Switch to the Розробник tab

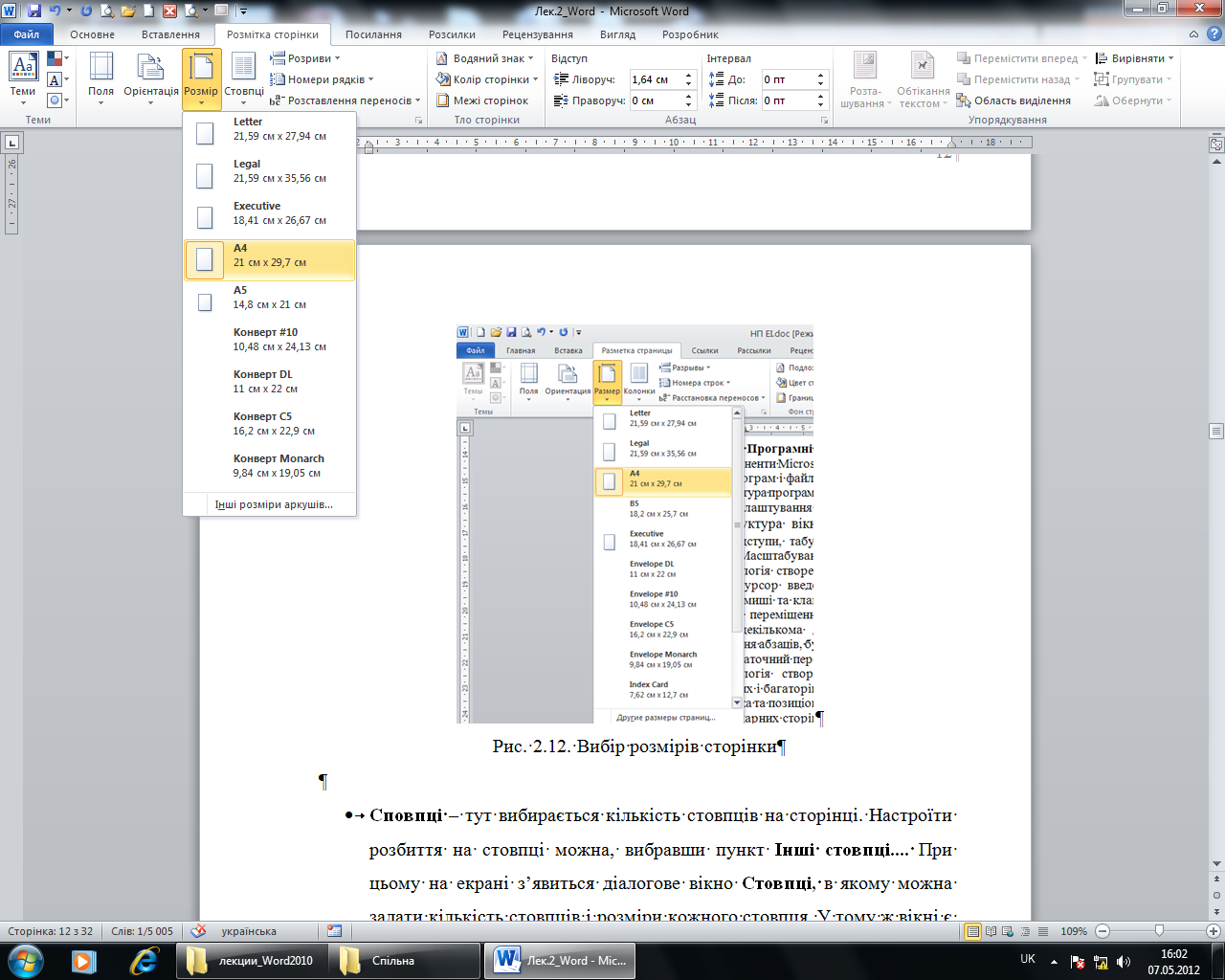pos(690,34)
